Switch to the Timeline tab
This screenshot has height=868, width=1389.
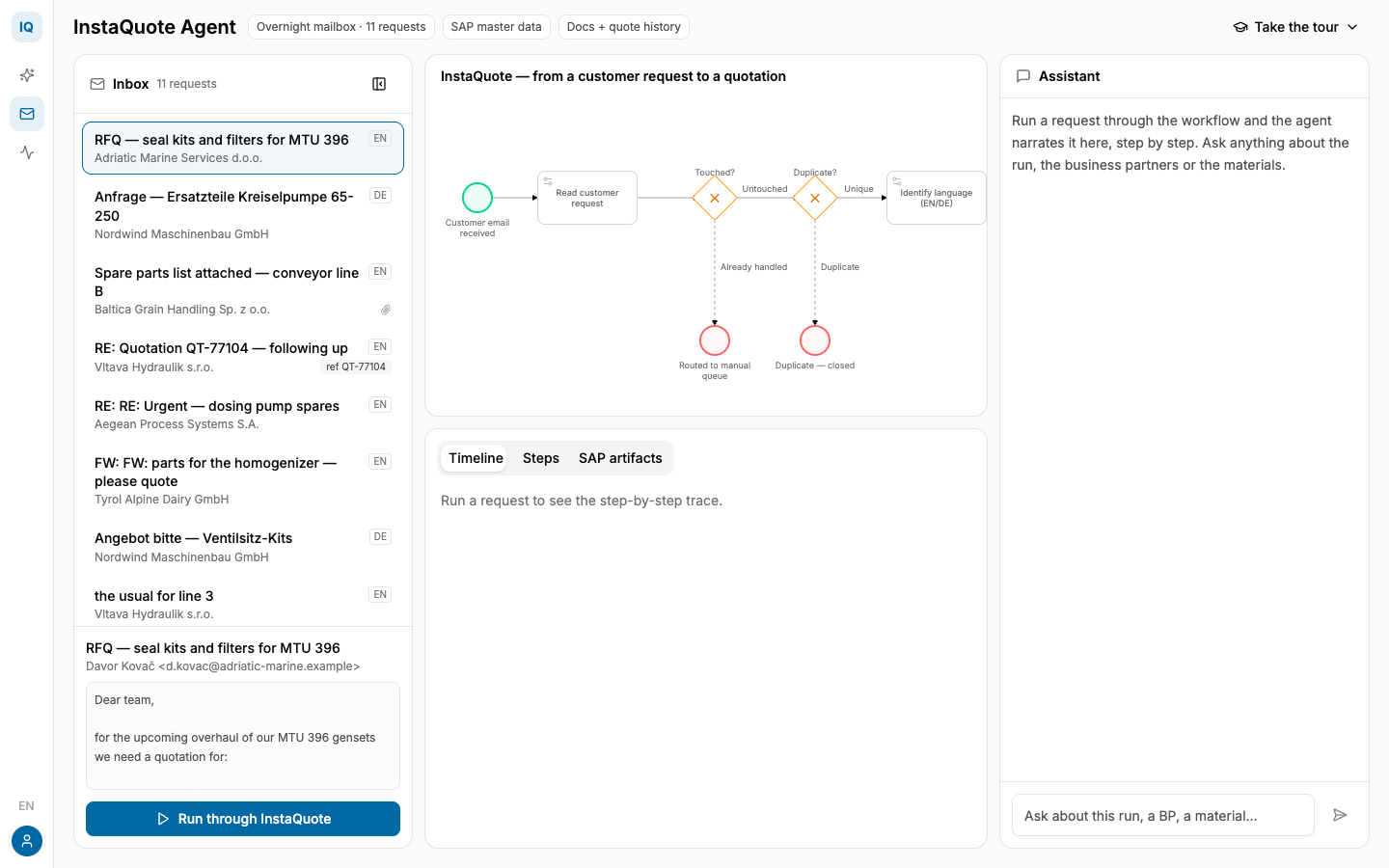click(x=476, y=458)
